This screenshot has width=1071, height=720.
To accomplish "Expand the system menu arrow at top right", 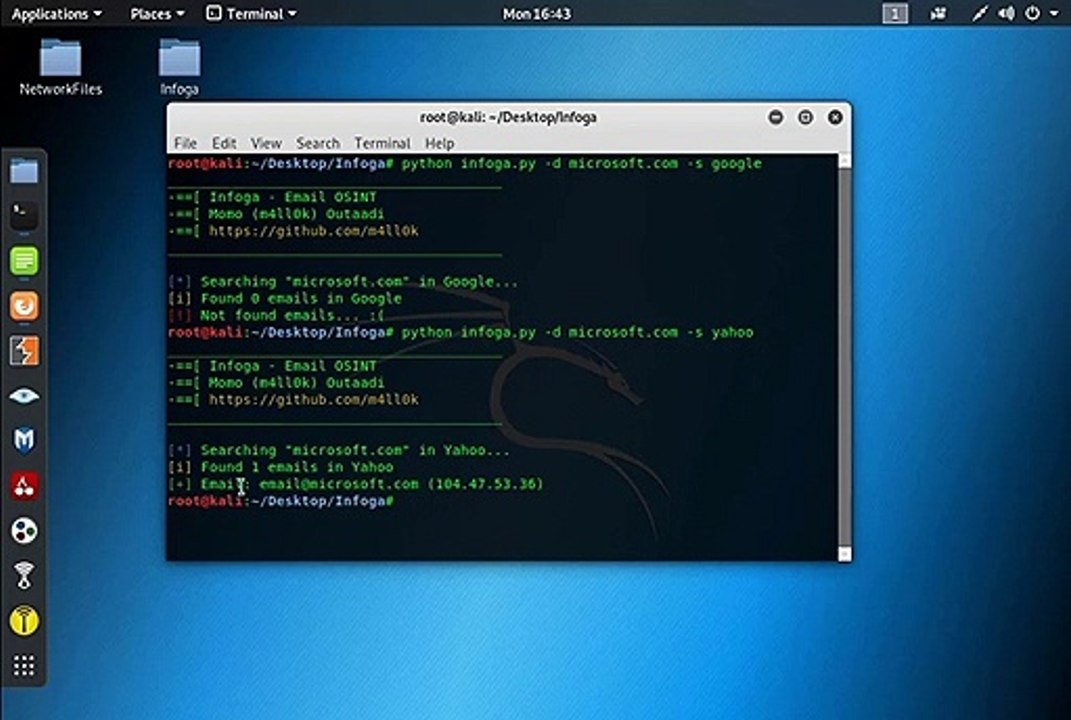I will click(1054, 14).
